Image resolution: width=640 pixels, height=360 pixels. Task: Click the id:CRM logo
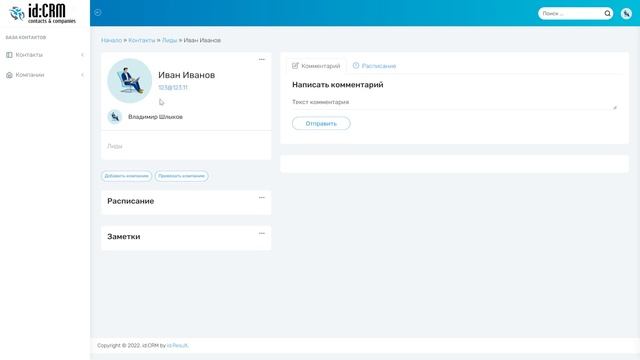tap(42, 13)
